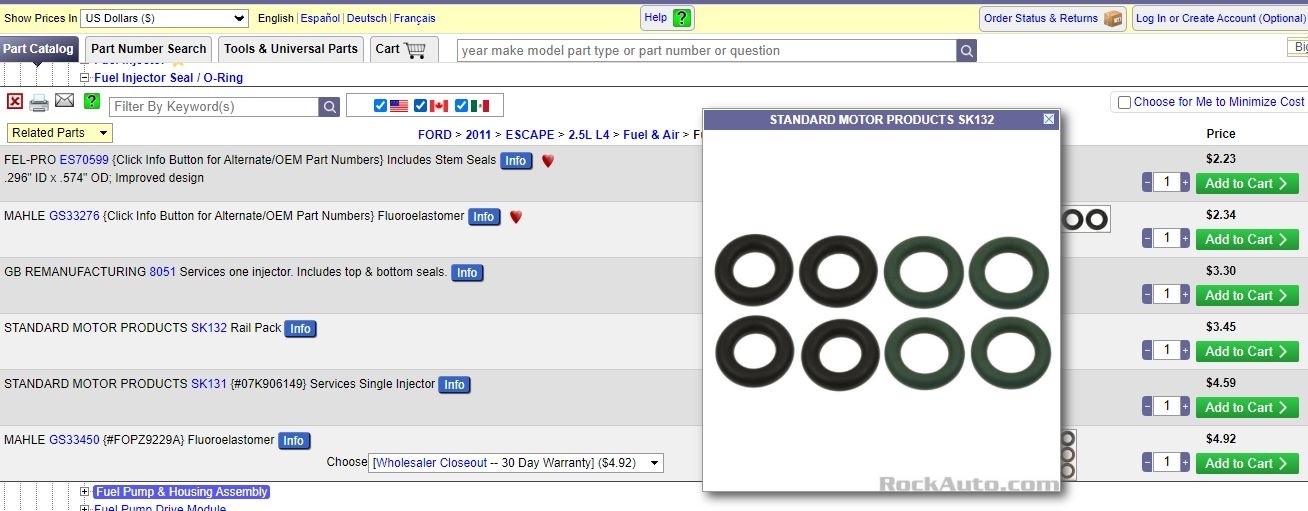Click the printer icon

(39, 103)
